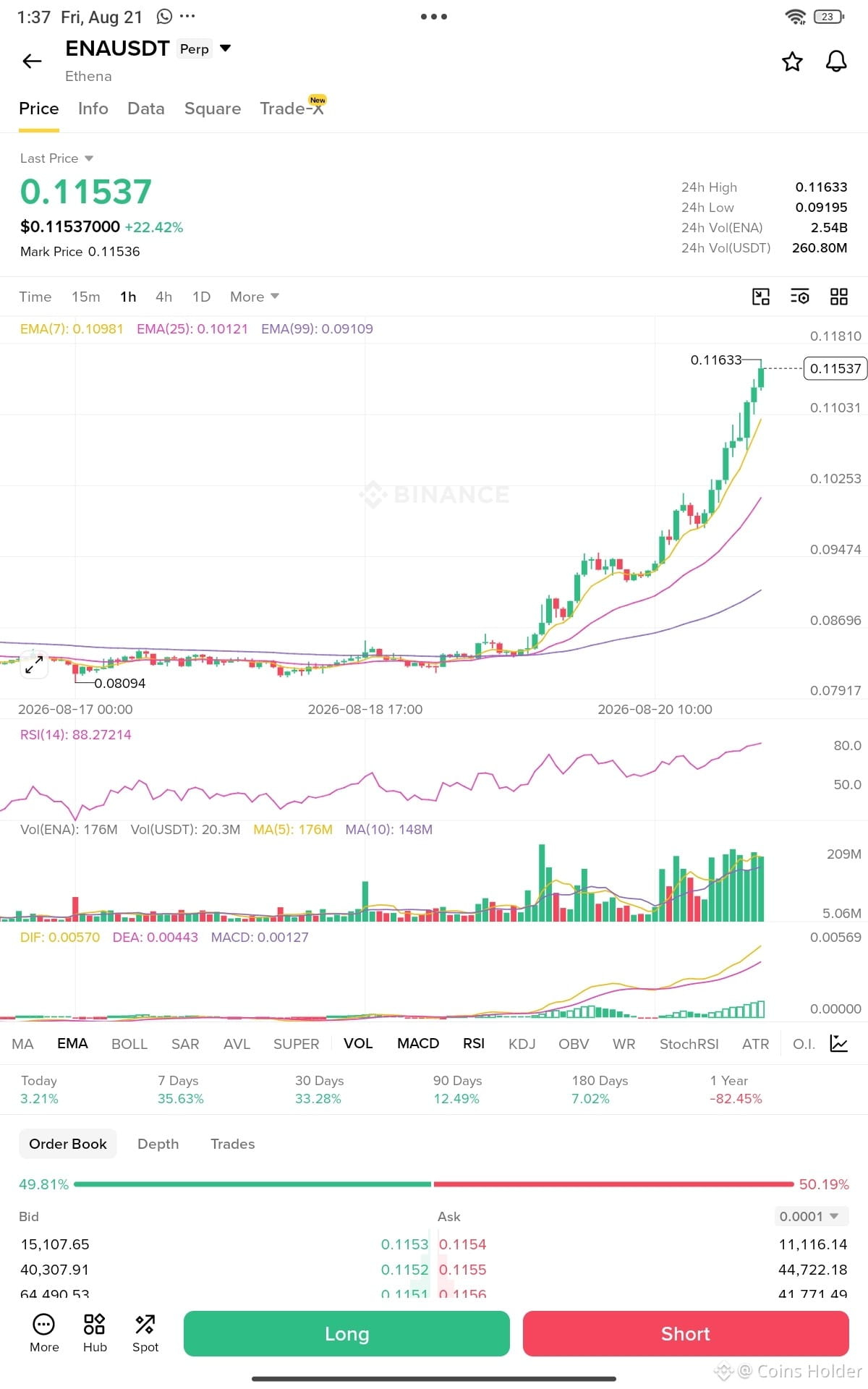Tap the WhatsApp status bar icon
This screenshot has width=868, height=1389.
click(x=165, y=16)
